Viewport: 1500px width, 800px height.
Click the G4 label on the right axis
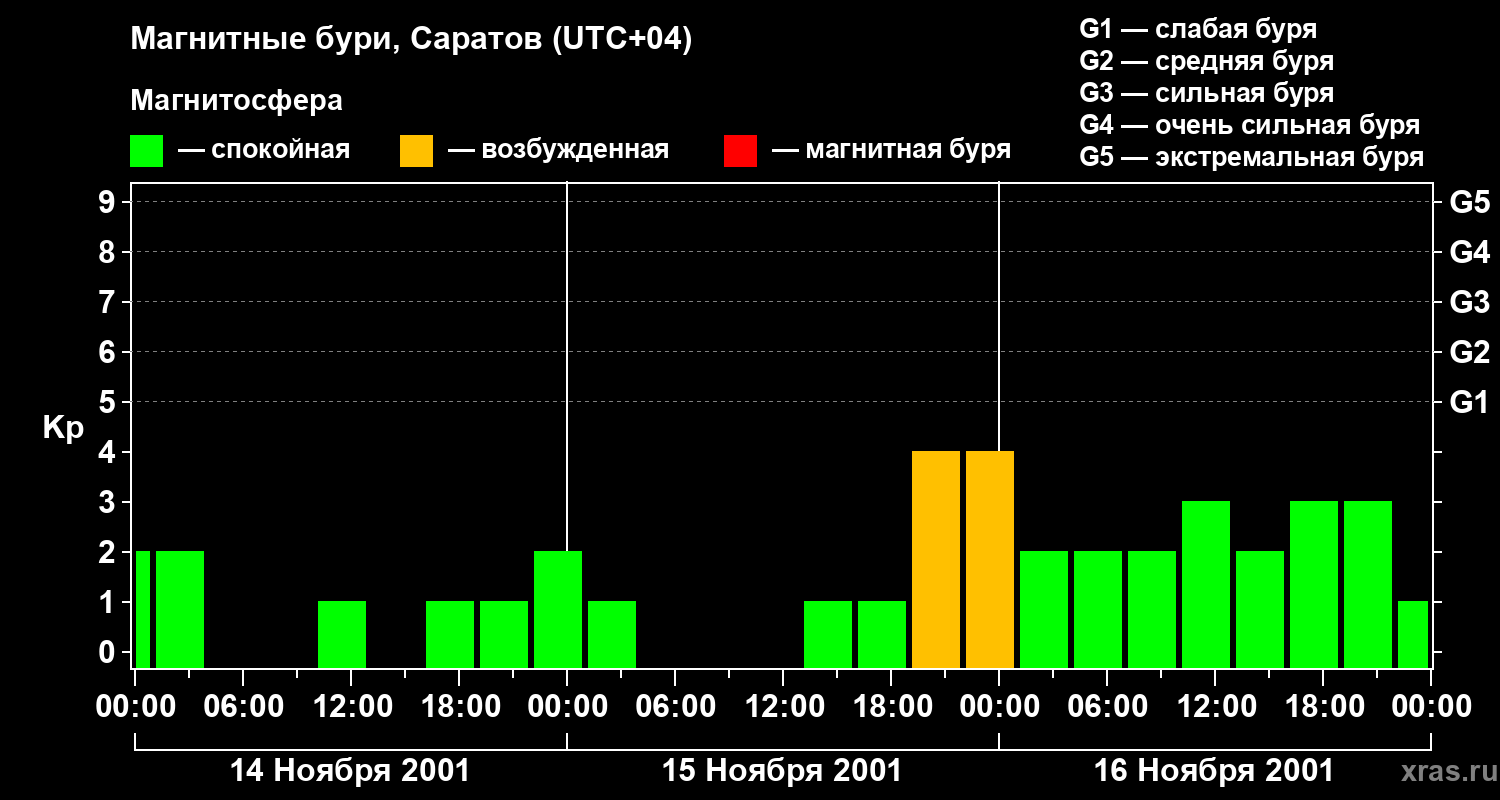pyautogui.click(x=1469, y=252)
